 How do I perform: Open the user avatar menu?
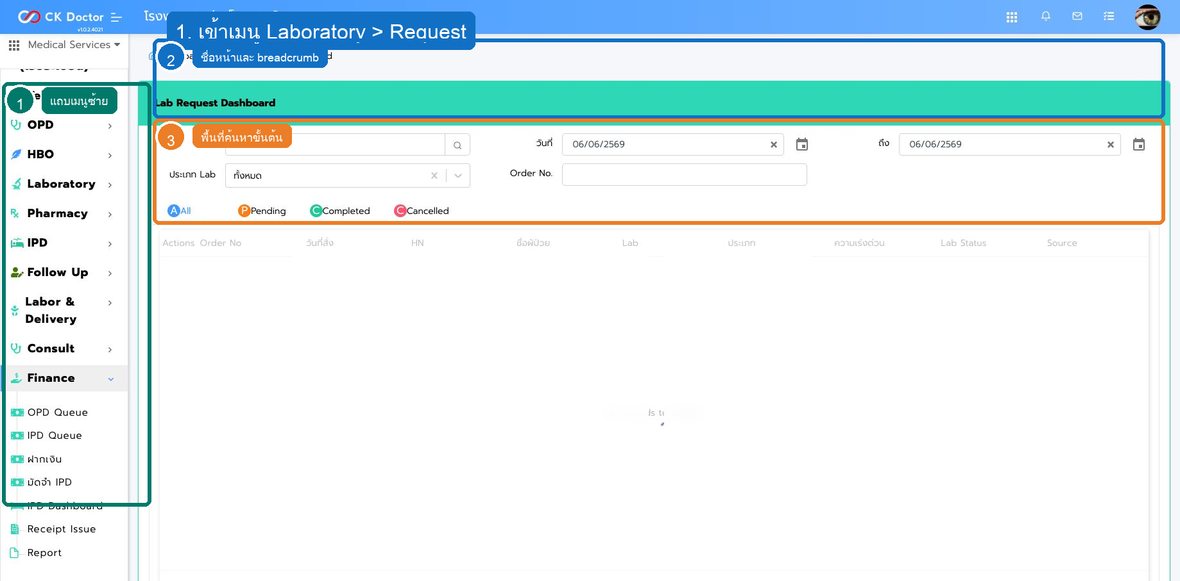pos(1148,17)
